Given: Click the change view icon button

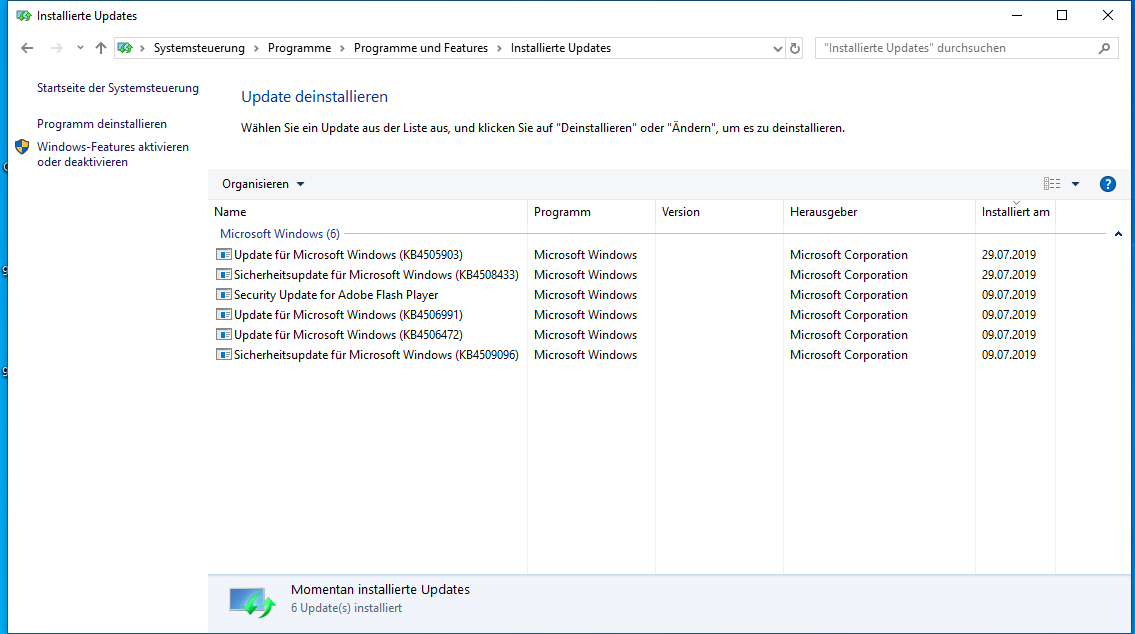Looking at the screenshot, I should point(1052,184).
